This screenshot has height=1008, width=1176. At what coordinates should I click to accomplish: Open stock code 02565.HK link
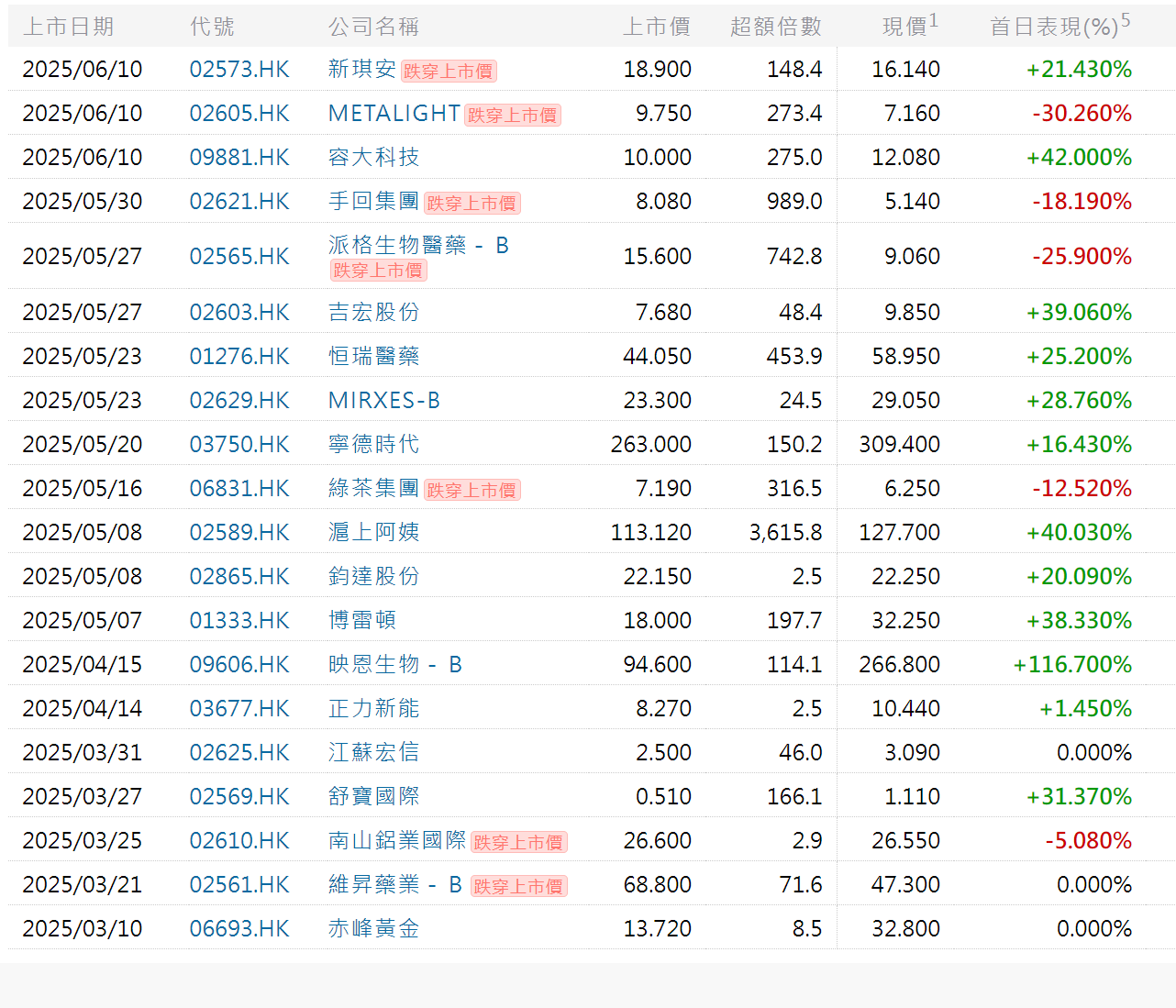[239, 257]
